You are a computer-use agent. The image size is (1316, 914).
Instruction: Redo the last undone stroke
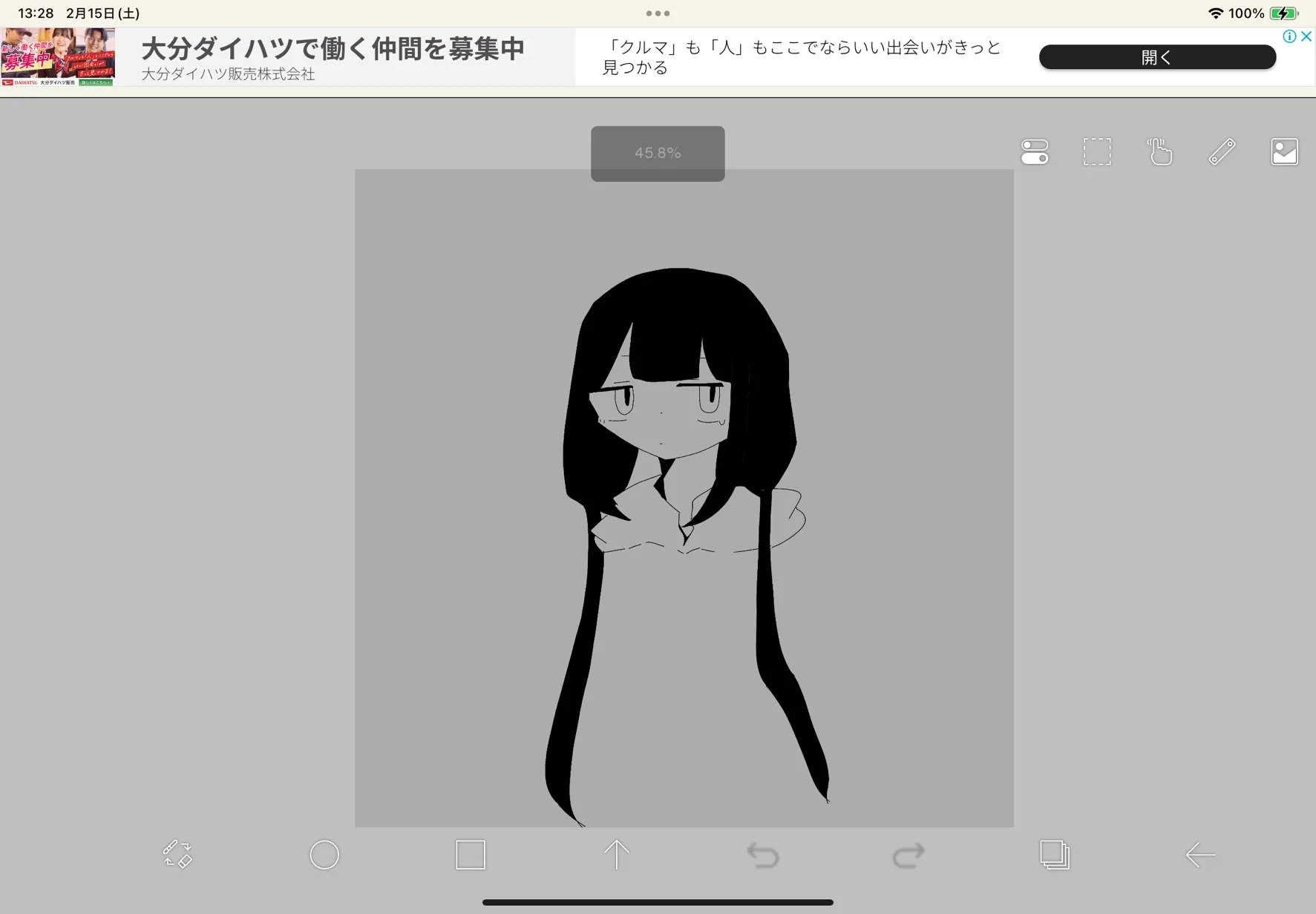tap(909, 855)
